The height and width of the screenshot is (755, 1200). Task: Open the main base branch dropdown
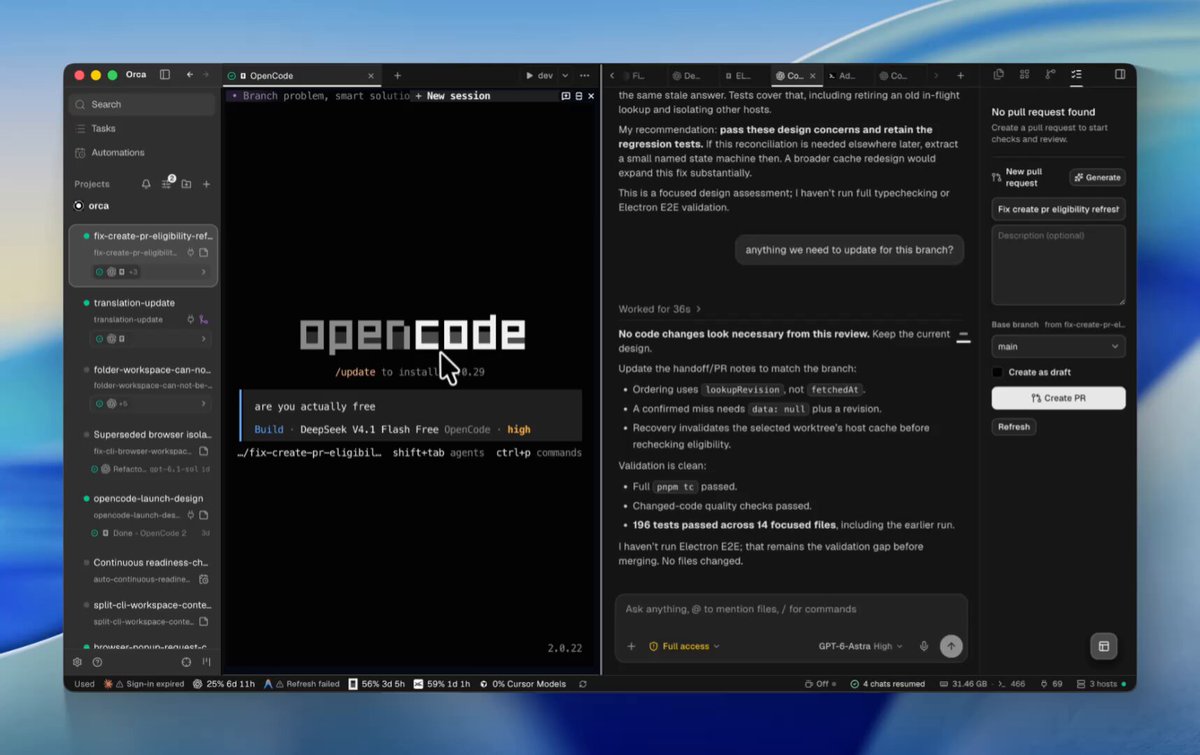pos(1058,346)
